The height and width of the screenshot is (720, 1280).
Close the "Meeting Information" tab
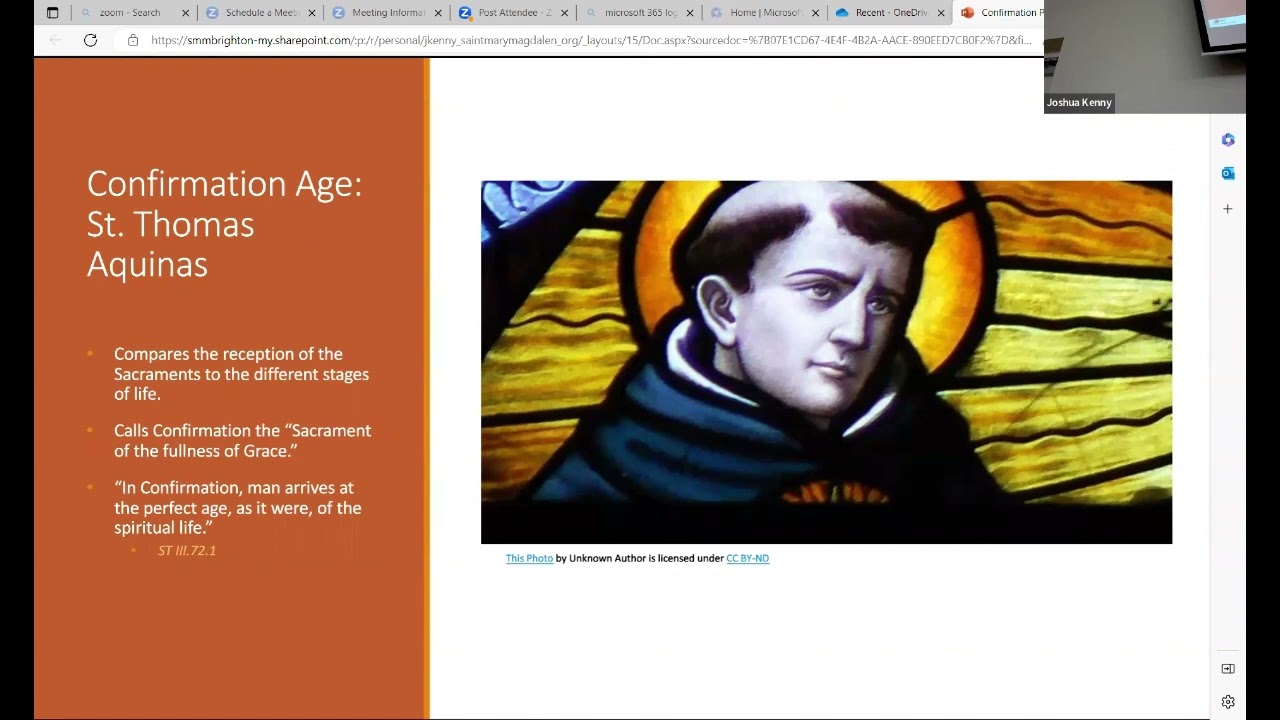point(438,13)
